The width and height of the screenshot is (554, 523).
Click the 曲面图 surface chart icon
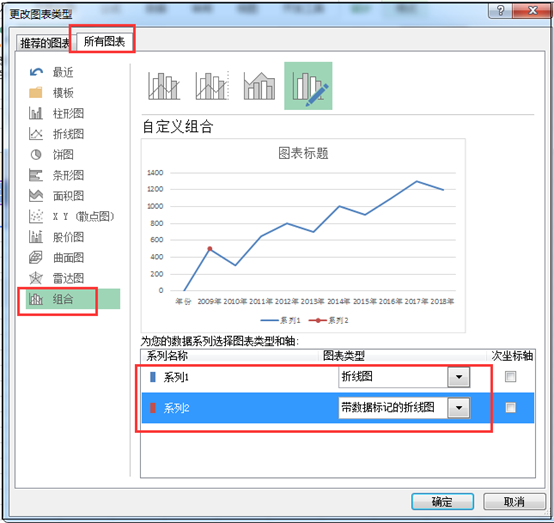[x=36, y=257]
